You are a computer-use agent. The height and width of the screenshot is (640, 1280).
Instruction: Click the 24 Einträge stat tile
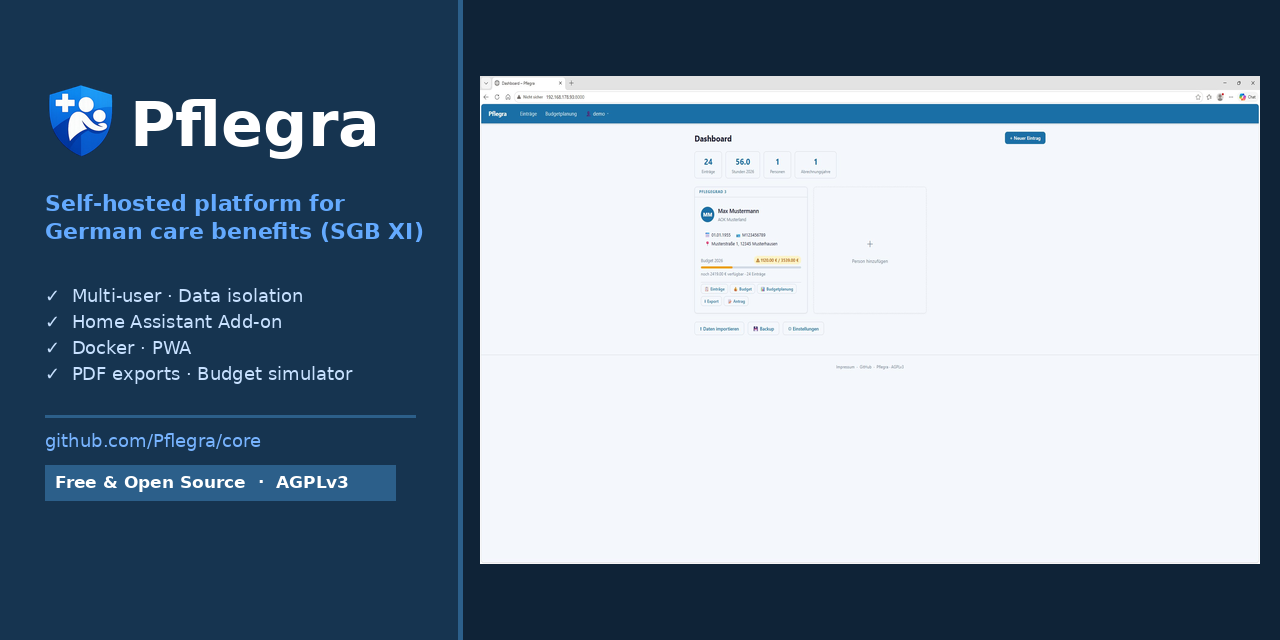[x=708, y=165]
